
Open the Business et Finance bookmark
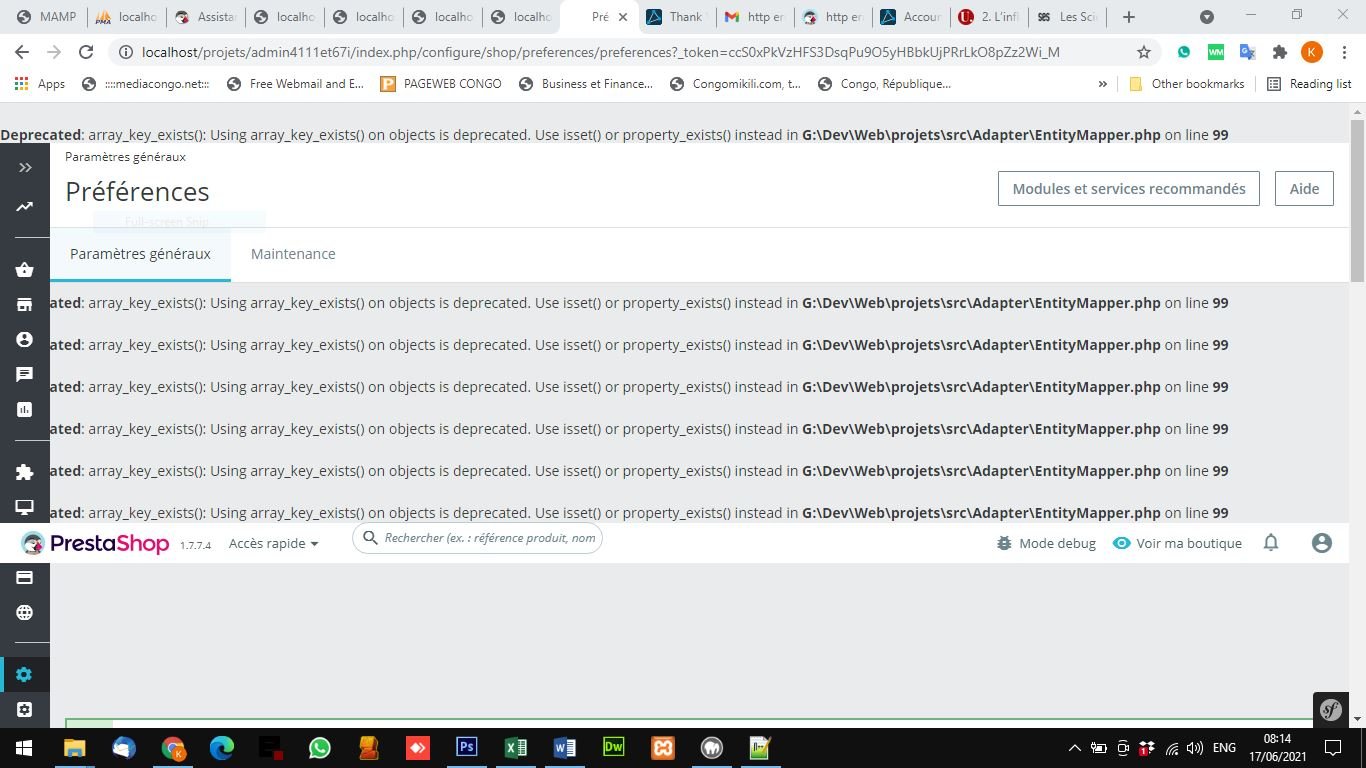586,84
